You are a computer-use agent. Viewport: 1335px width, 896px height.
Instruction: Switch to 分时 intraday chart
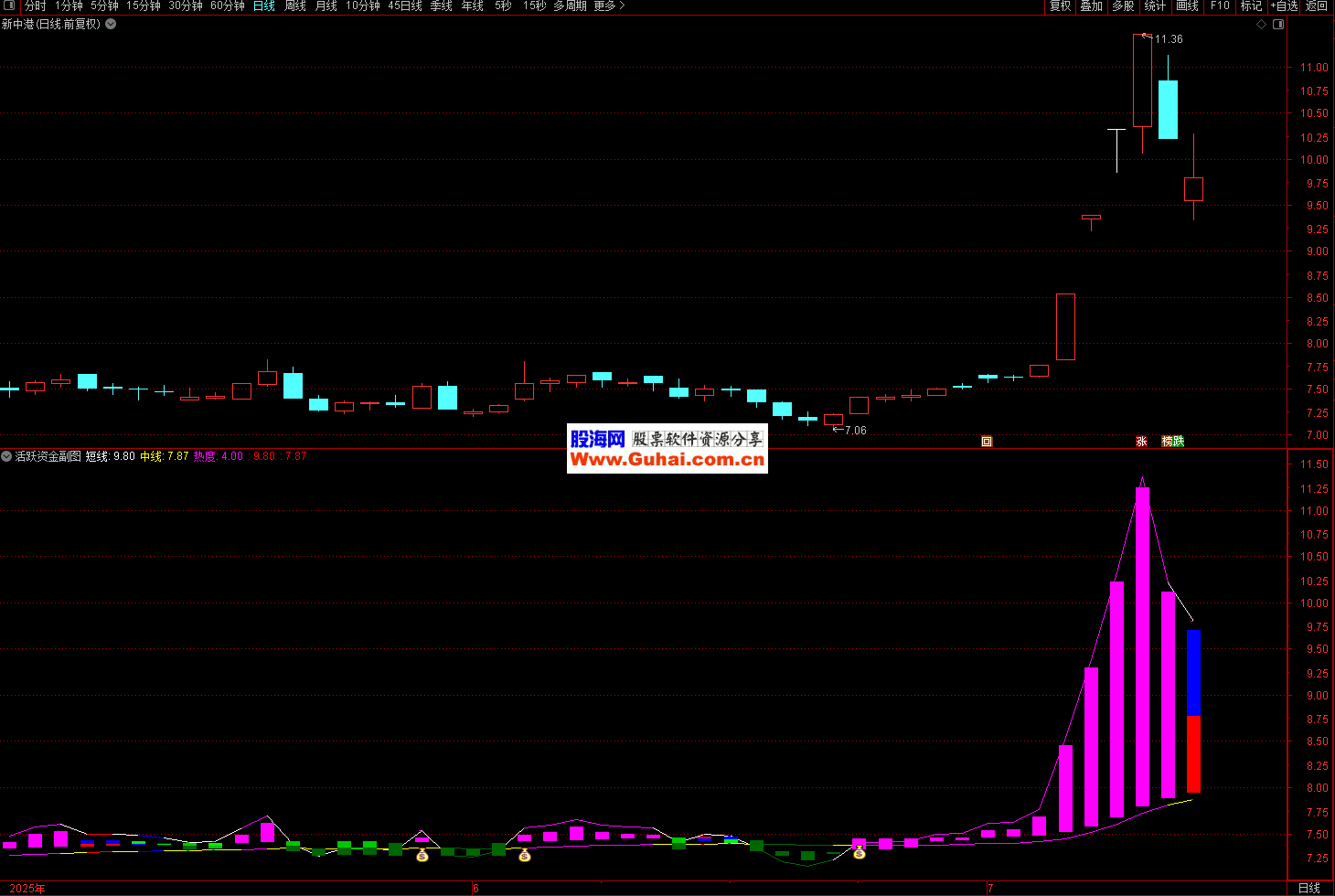[x=35, y=6]
